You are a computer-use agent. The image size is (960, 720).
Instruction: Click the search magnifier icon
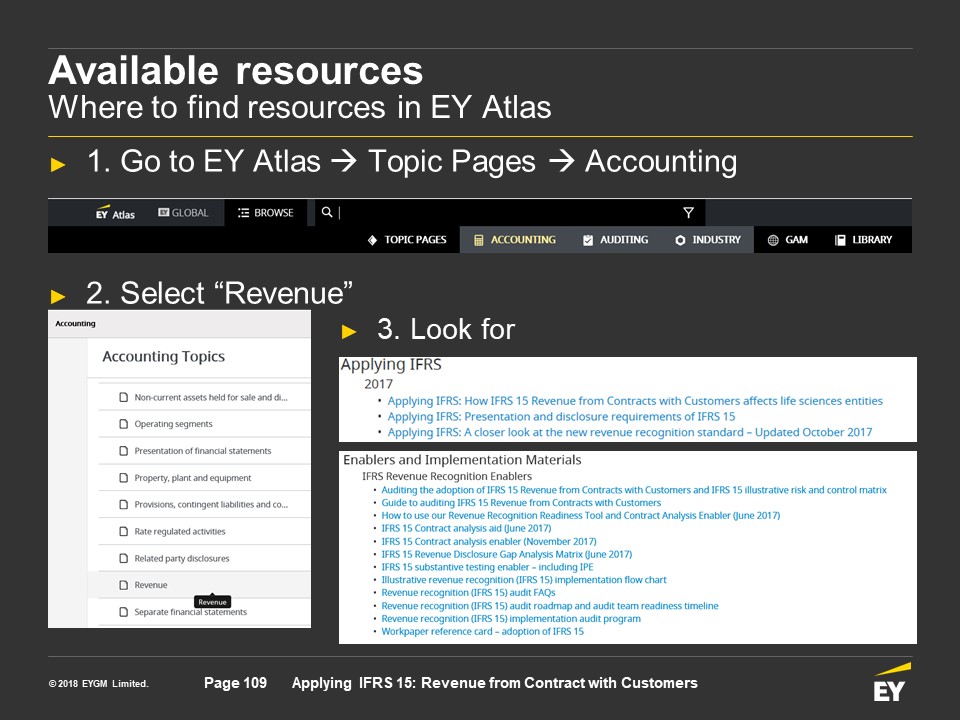326,213
